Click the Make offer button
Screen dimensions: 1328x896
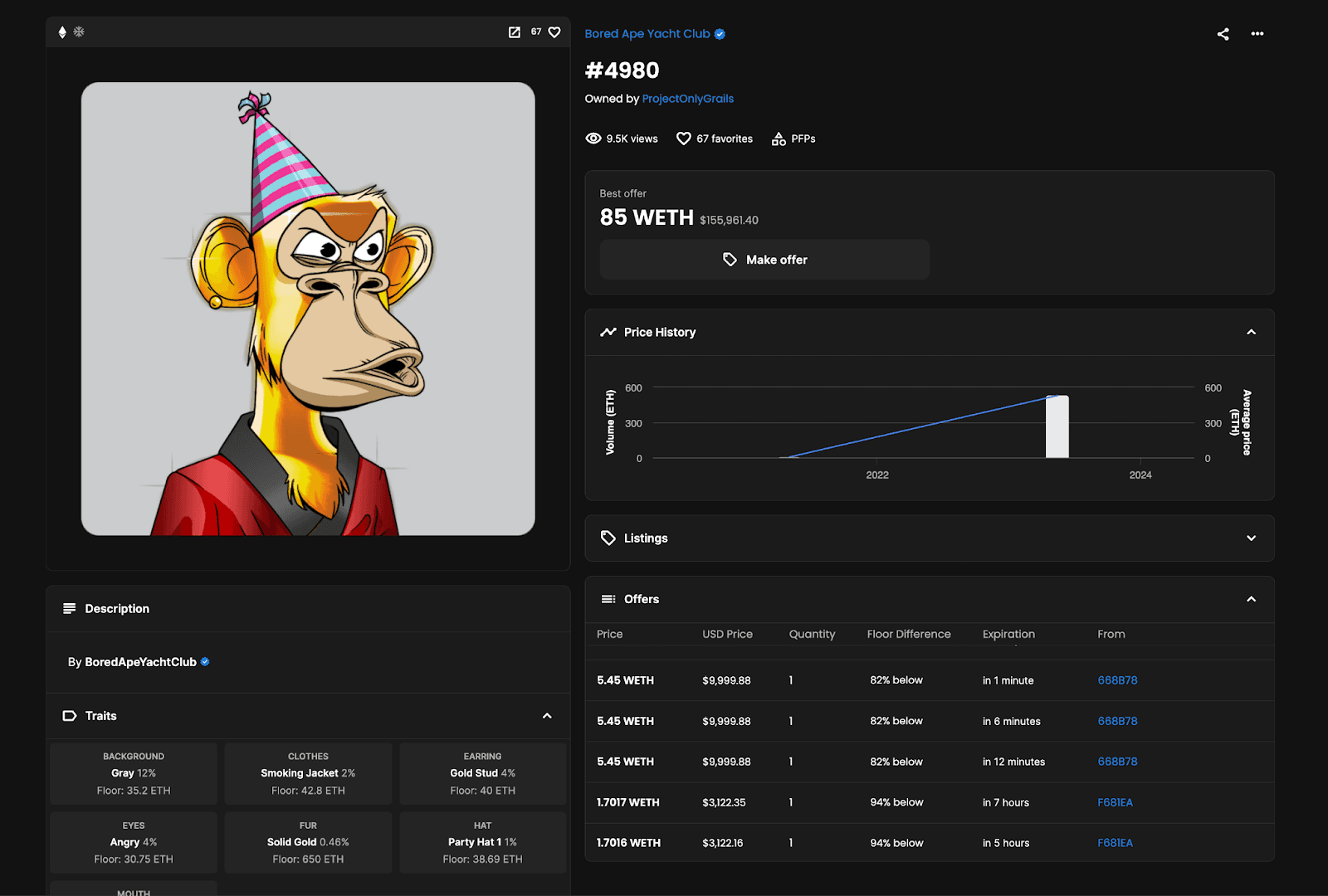[x=764, y=260]
